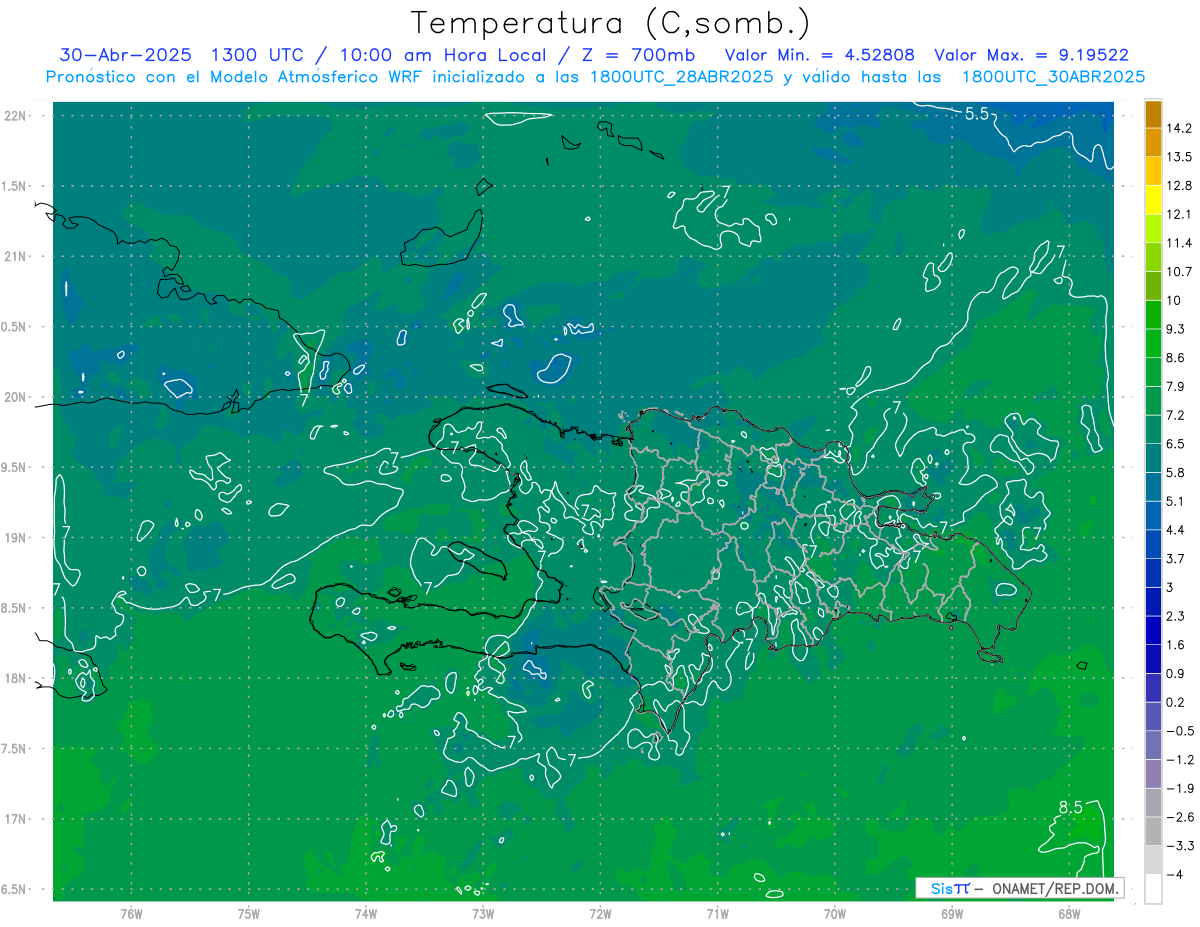Click the SisTT ONAMET/REP.DOM. logo box

click(x=1019, y=888)
